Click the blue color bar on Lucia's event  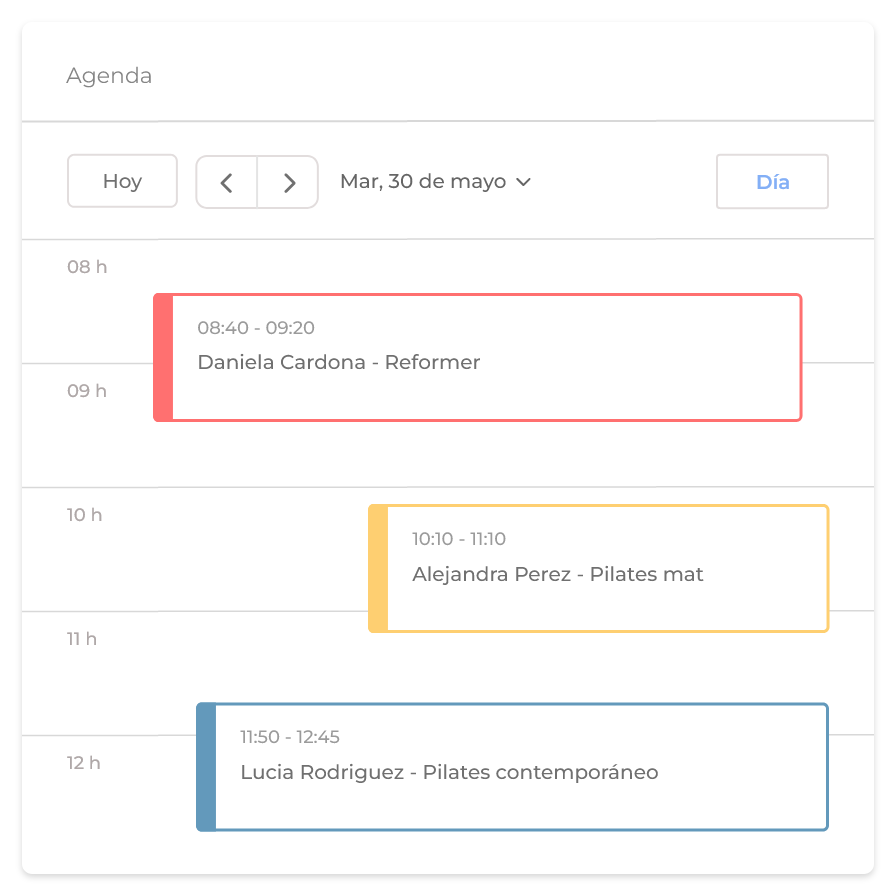click(x=206, y=767)
